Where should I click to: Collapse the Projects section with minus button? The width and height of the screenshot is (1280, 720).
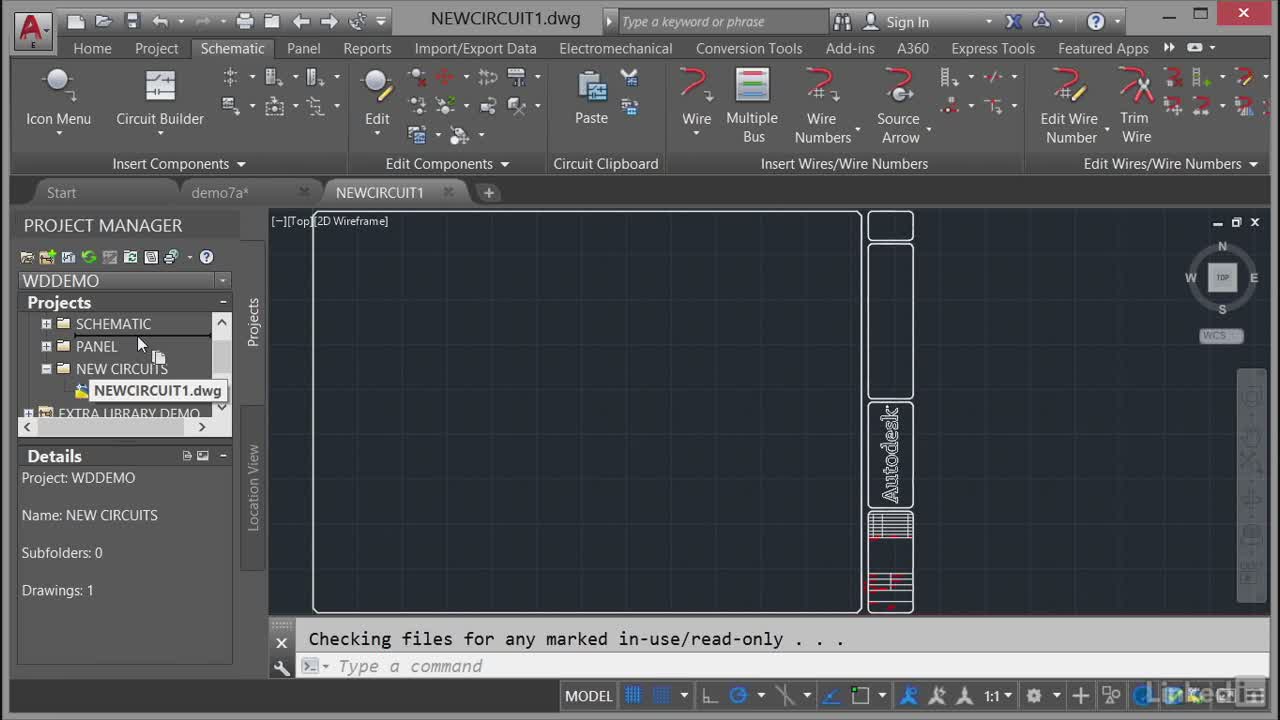click(223, 302)
